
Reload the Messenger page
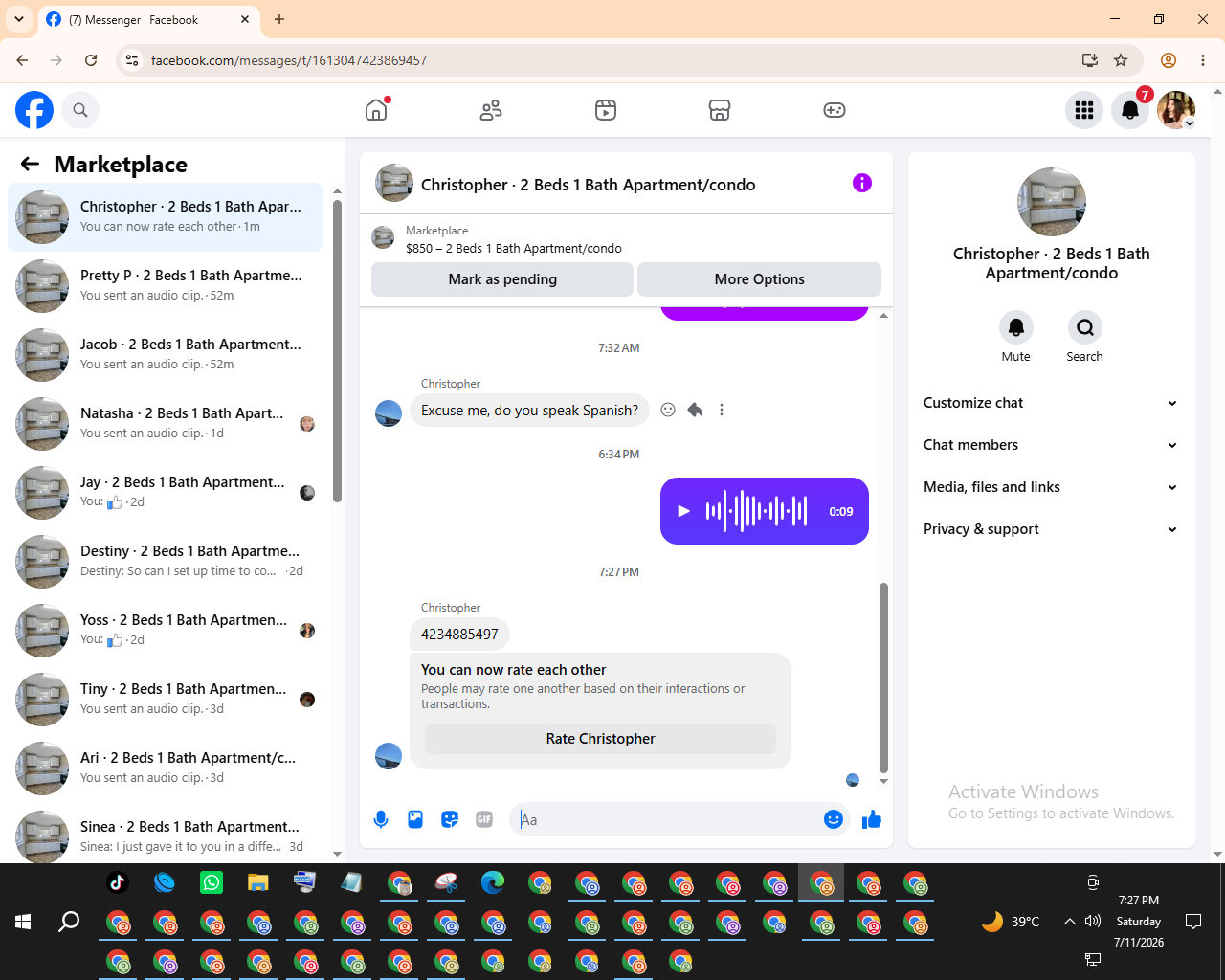(x=91, y=60)
